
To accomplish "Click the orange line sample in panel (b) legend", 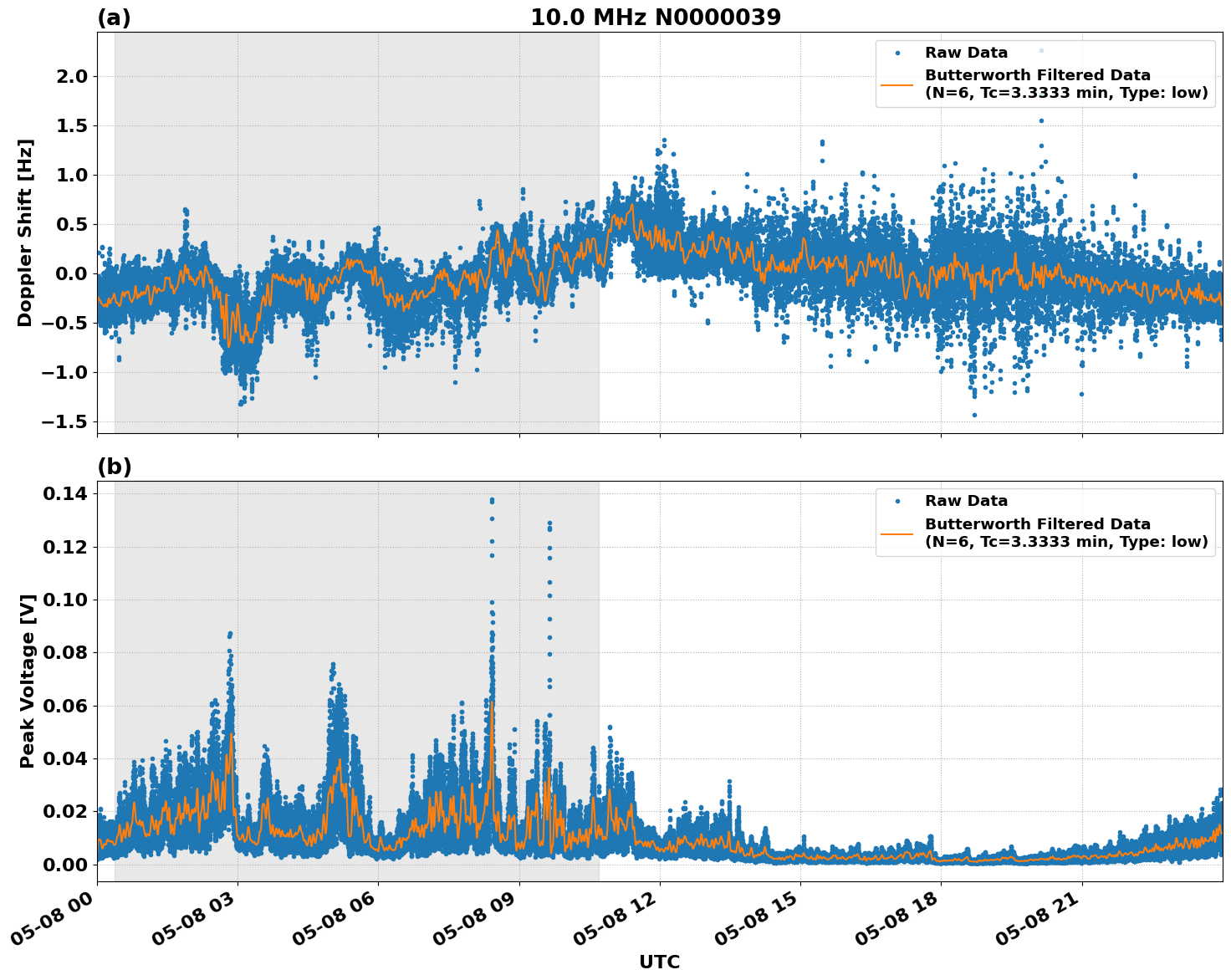I will pyautogui.click(x=899, y=533).
